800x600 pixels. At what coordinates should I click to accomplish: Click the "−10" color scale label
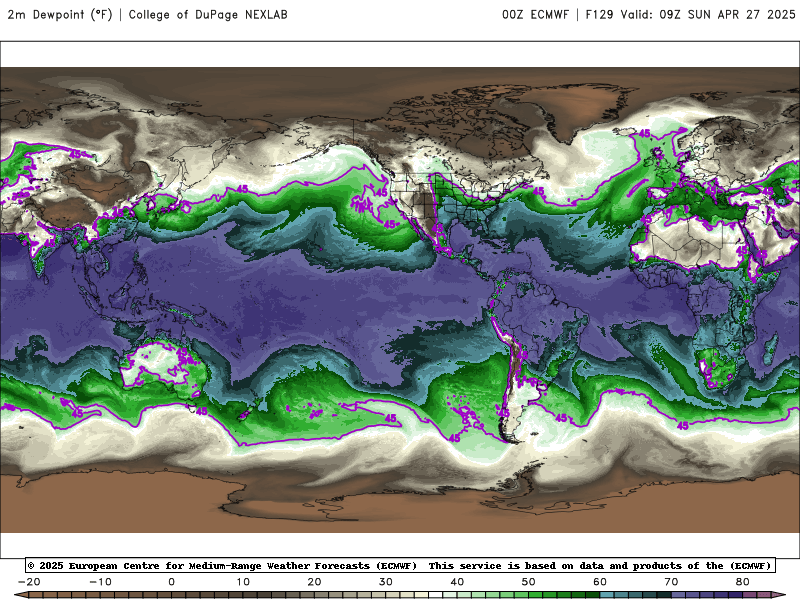point(100,582)
